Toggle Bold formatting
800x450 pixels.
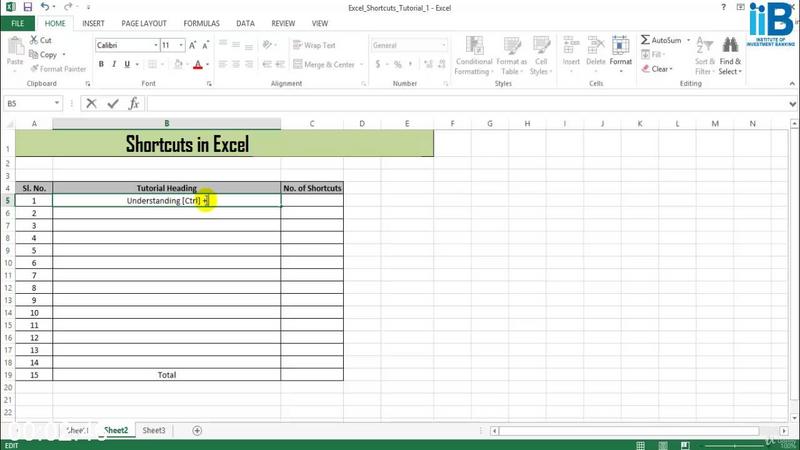101,64
